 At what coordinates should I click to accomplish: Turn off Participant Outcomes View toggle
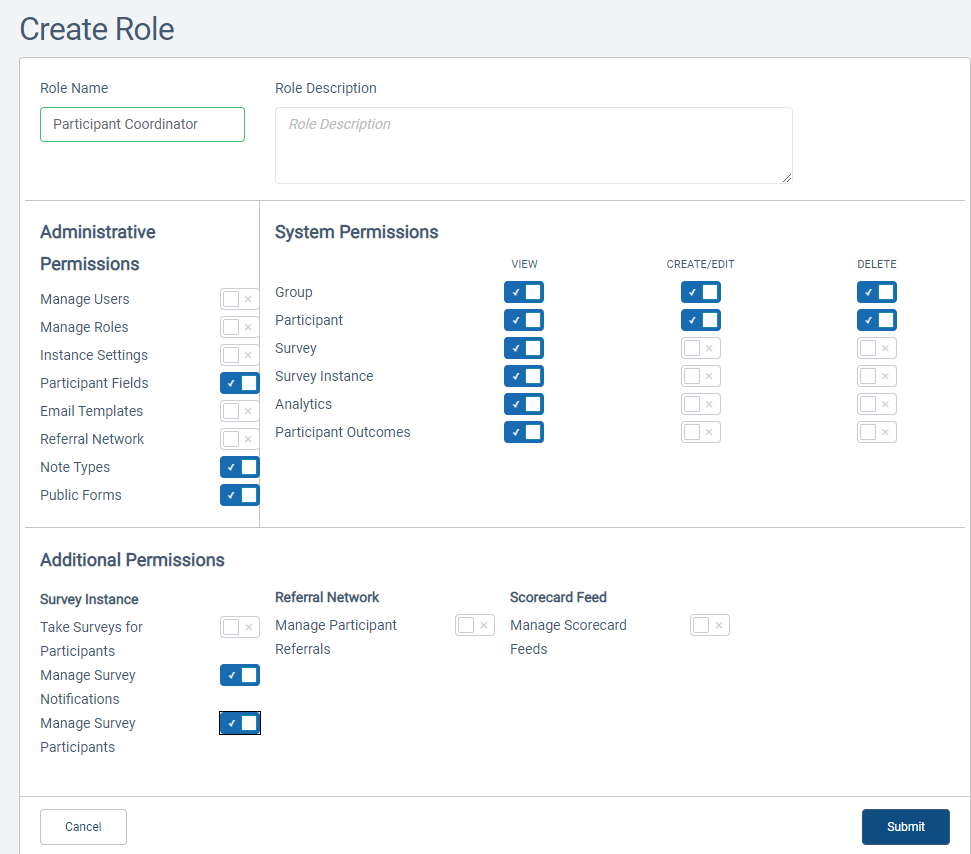524,432
